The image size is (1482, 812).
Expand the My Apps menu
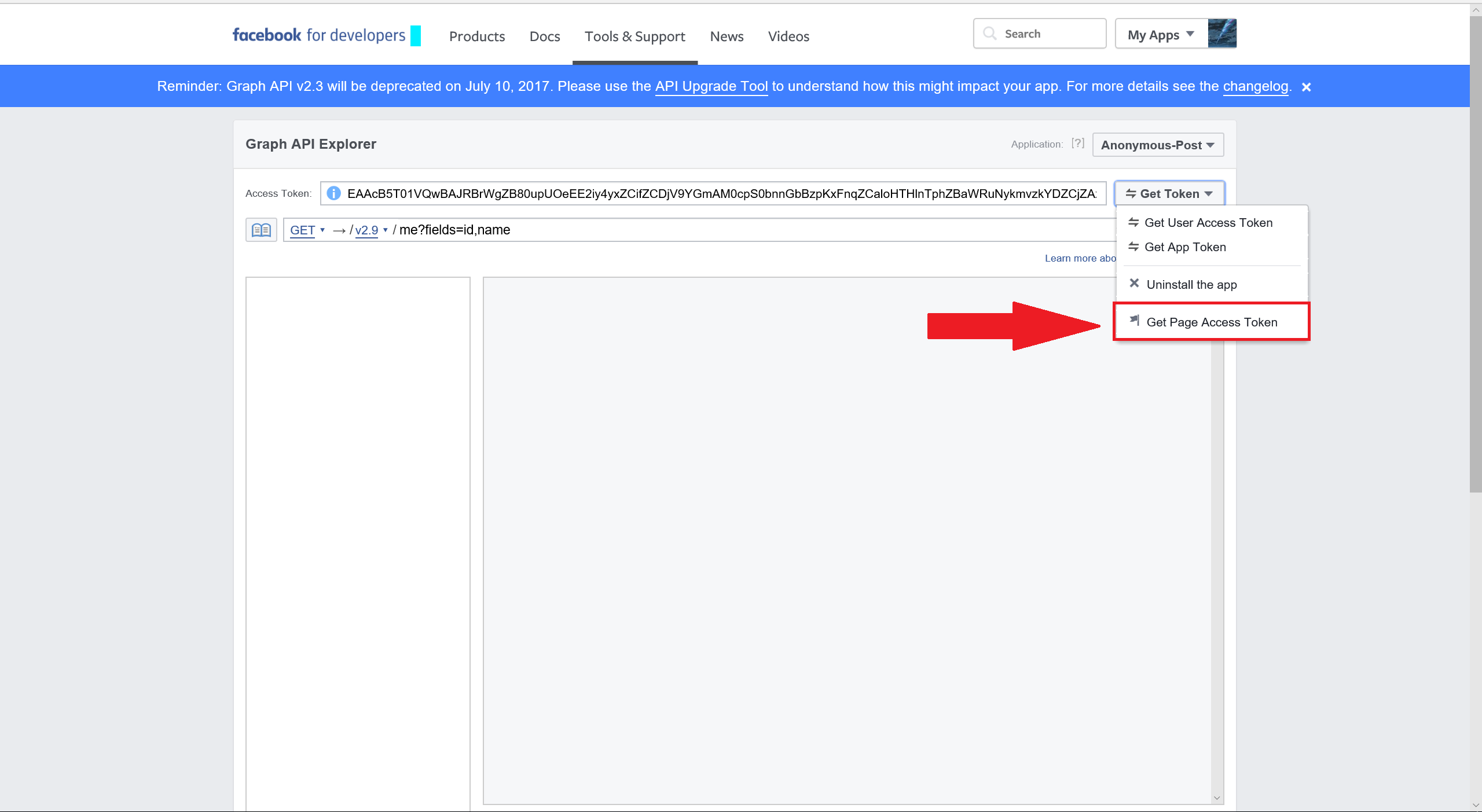pyautogui.click(x=1161, y=35)
